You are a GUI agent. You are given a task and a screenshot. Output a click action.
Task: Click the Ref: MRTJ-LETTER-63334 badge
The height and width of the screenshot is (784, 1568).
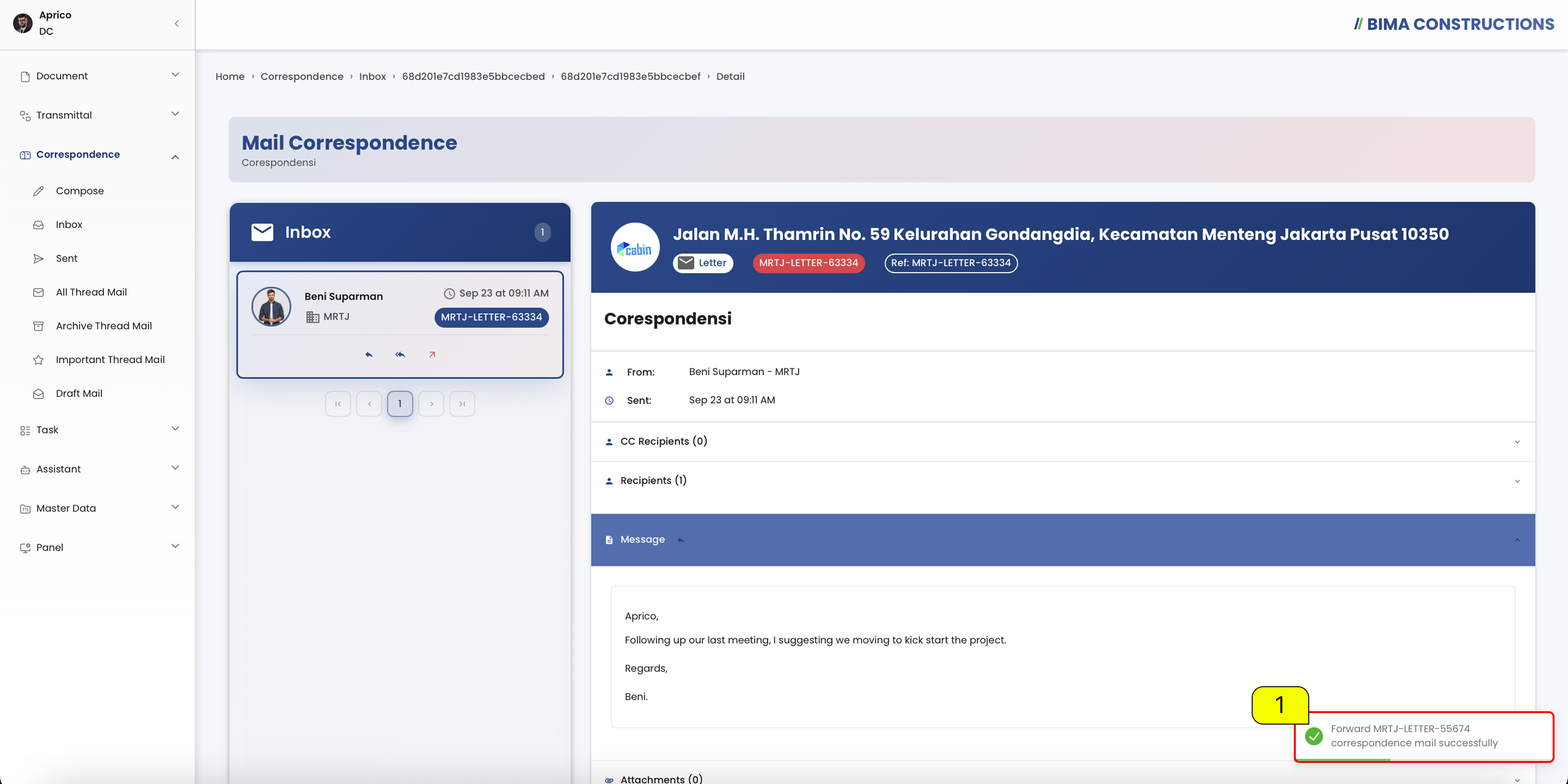click(x=951, y=263)
